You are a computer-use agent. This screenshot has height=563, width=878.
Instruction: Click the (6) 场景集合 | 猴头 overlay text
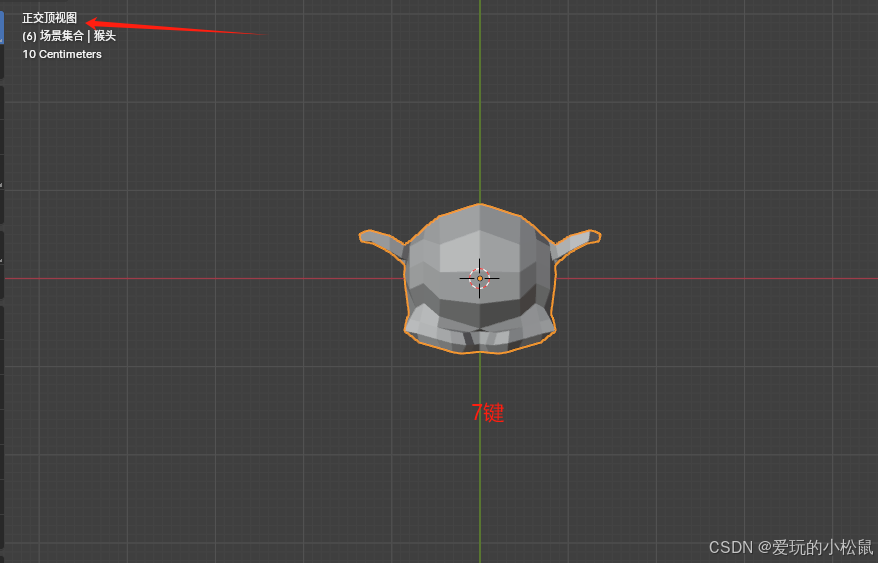(x=69, y=36)
